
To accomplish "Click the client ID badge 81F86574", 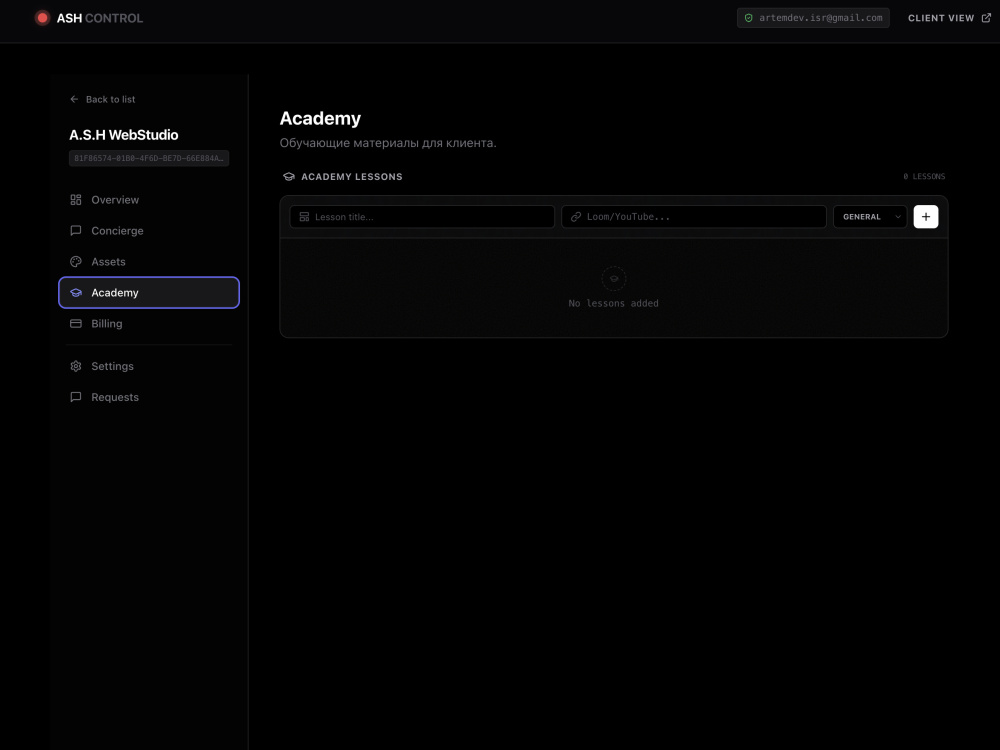I will [149, 158].
